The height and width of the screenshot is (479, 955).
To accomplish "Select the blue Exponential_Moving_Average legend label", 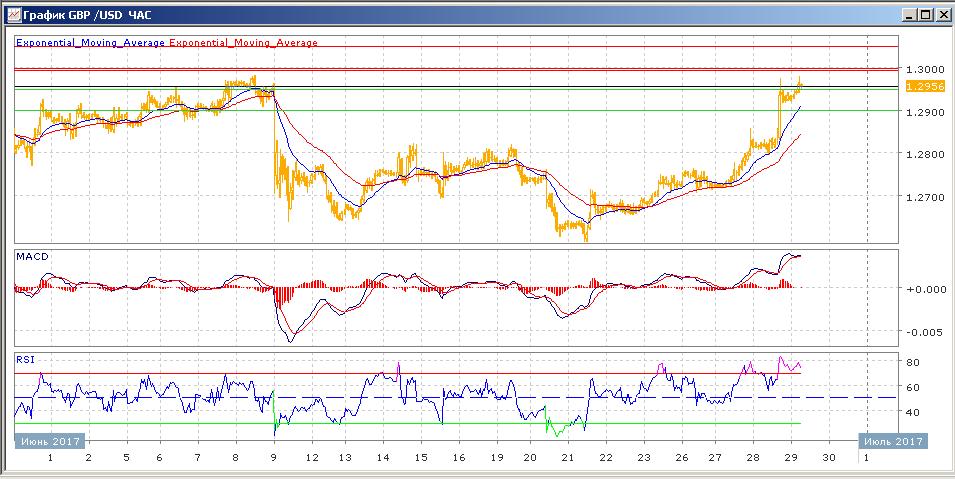I will click(90, 43).
